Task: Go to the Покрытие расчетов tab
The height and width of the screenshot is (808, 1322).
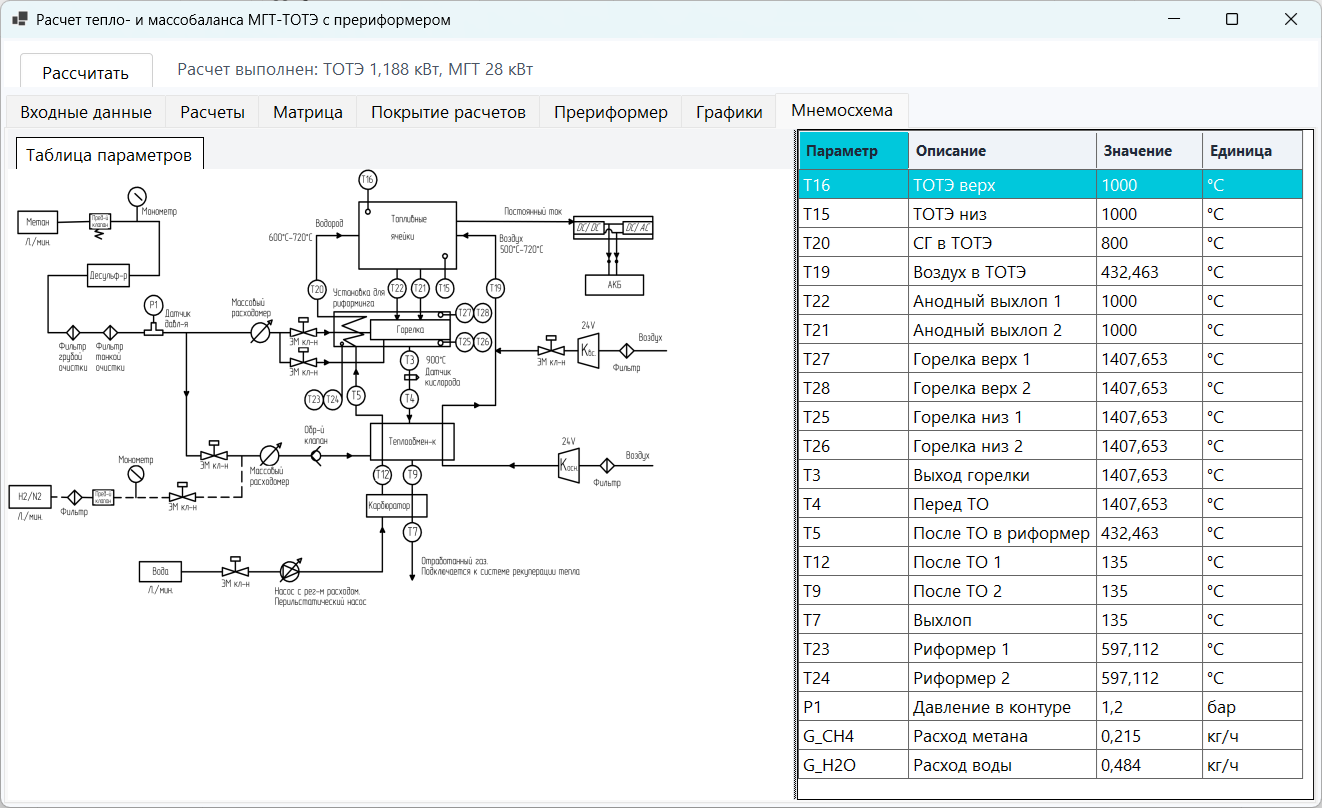Action: coord(448,112)
